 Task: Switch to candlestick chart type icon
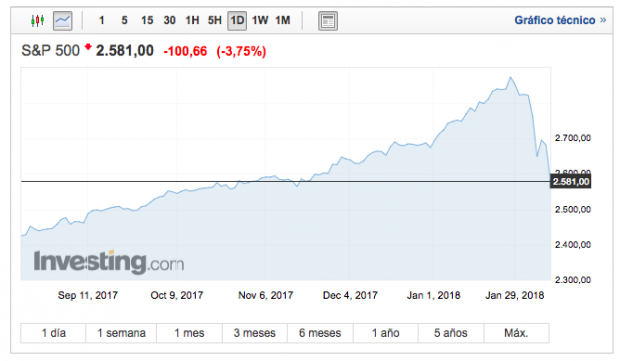[x=38, y=20]
